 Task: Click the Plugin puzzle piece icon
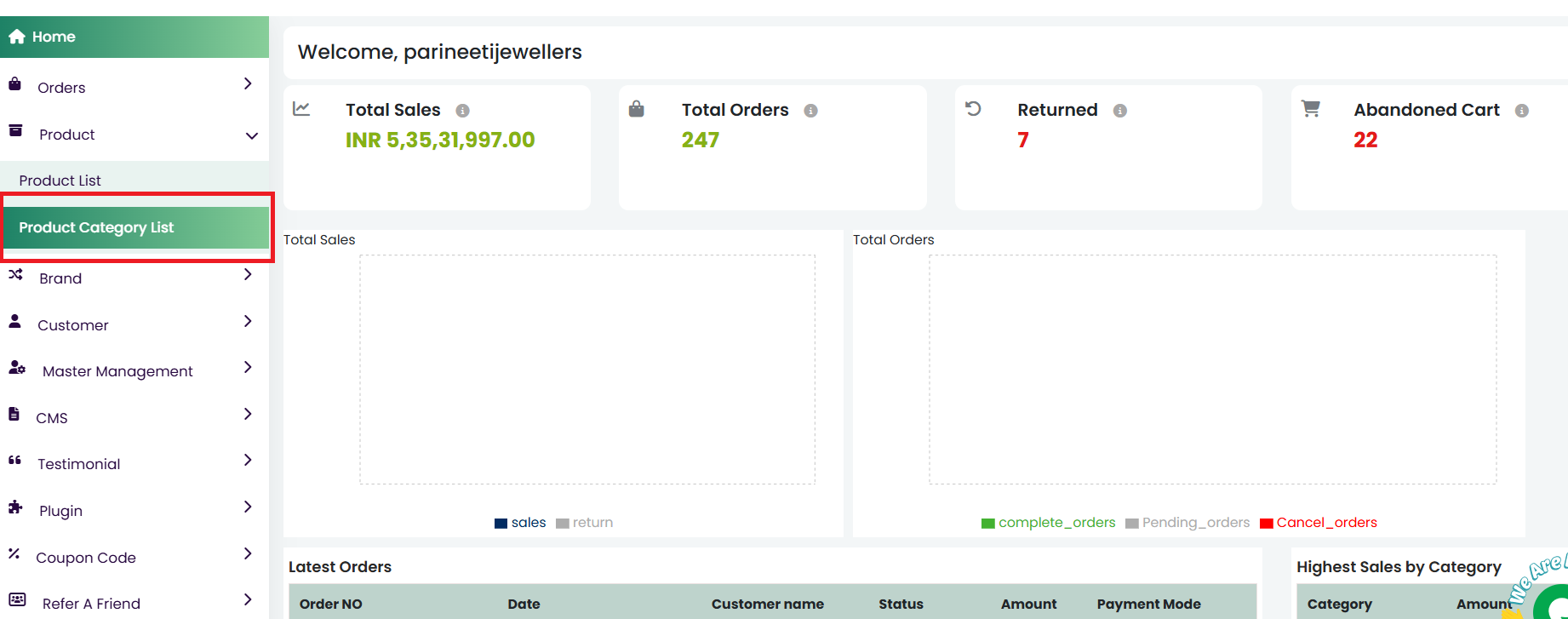click(15, 507)
